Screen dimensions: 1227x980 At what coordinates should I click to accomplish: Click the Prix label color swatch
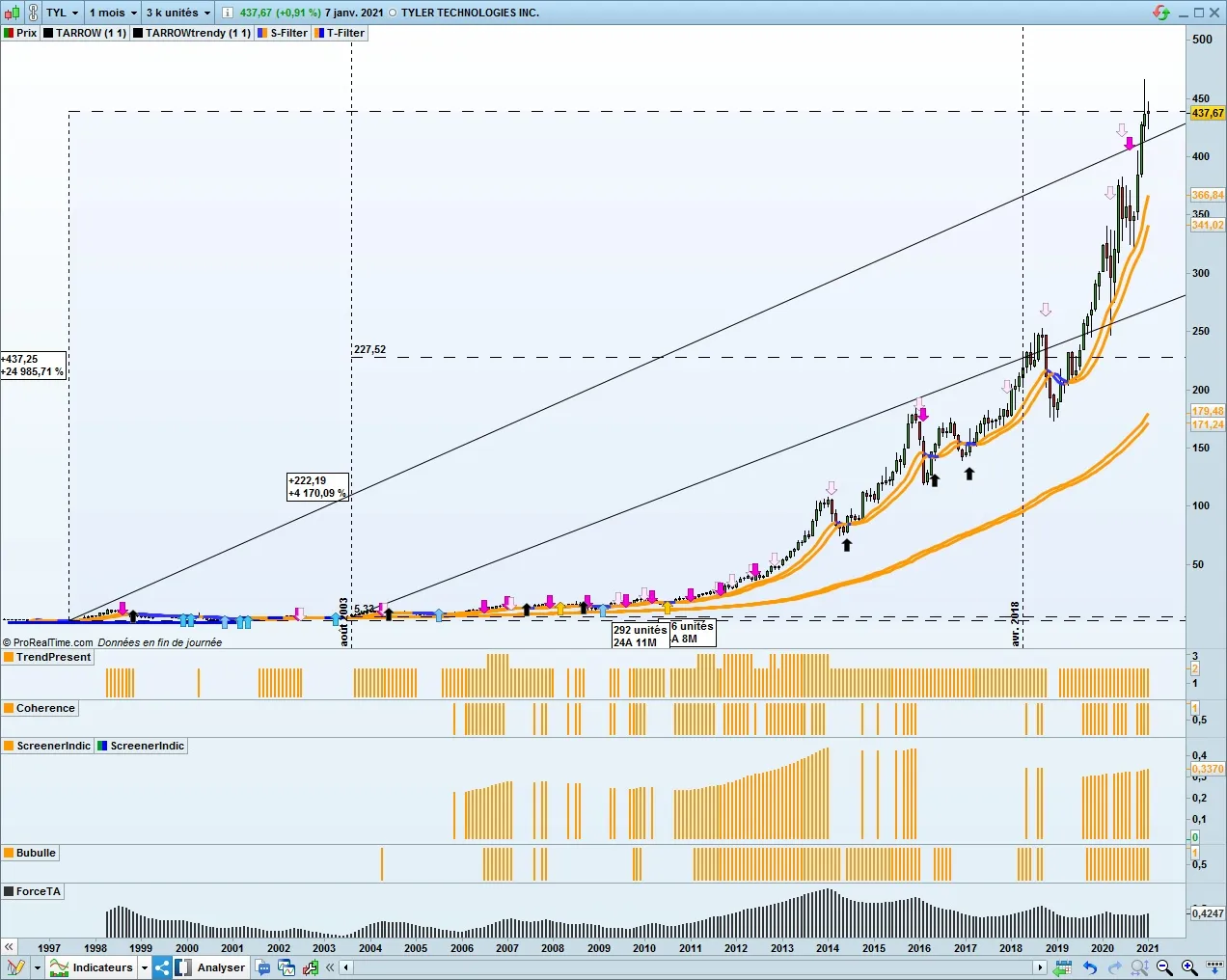coord(9,33)
